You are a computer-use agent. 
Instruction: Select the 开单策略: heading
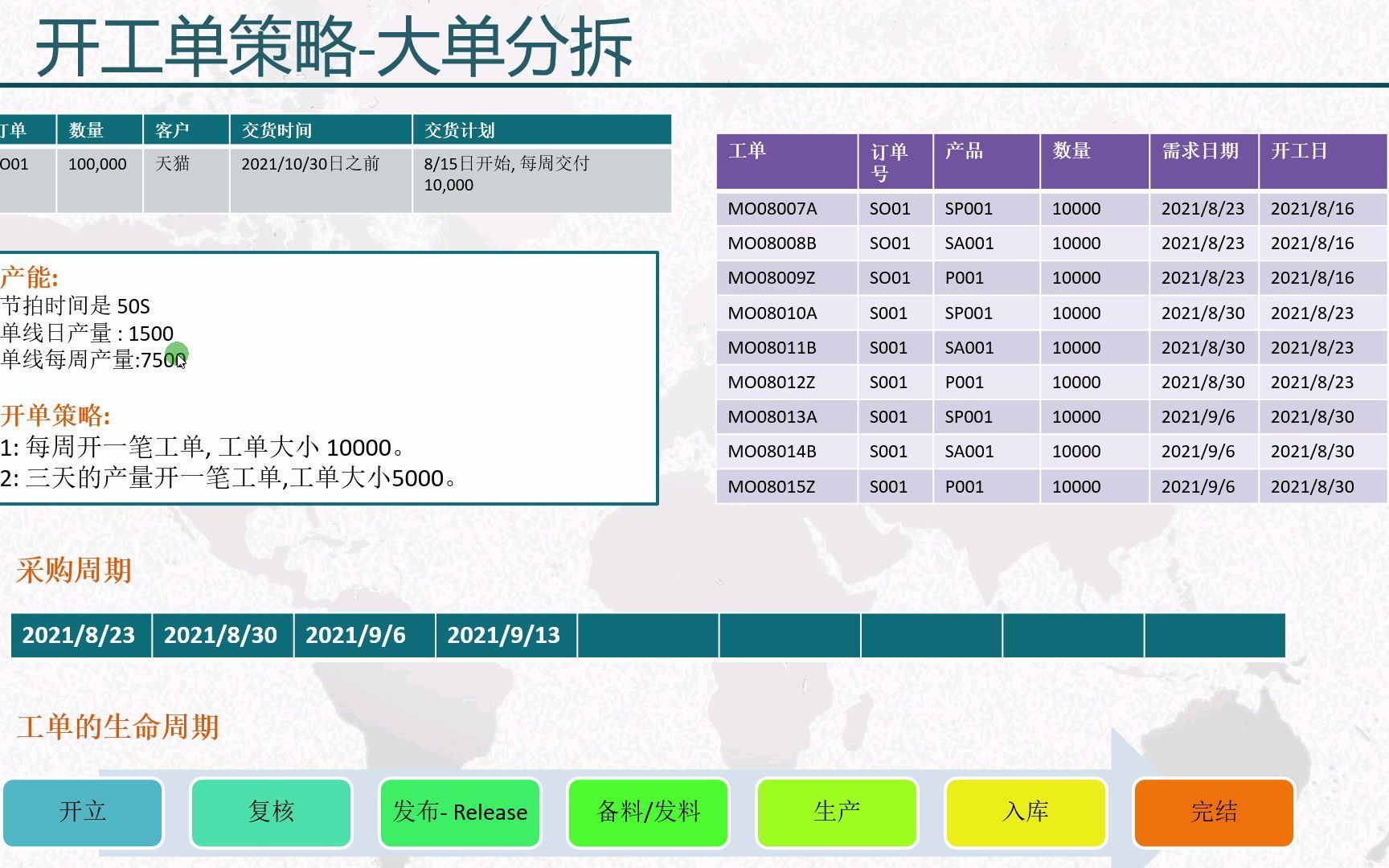pos(55,416)
